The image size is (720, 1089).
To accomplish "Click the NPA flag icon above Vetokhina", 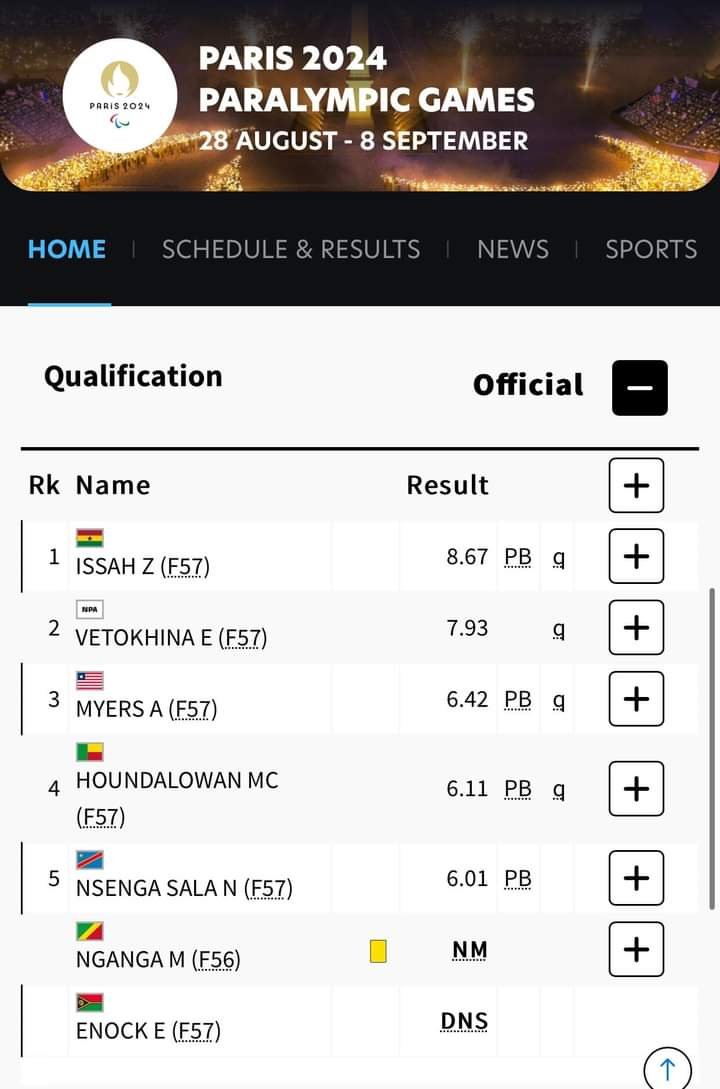I will [x=90, y=609].
